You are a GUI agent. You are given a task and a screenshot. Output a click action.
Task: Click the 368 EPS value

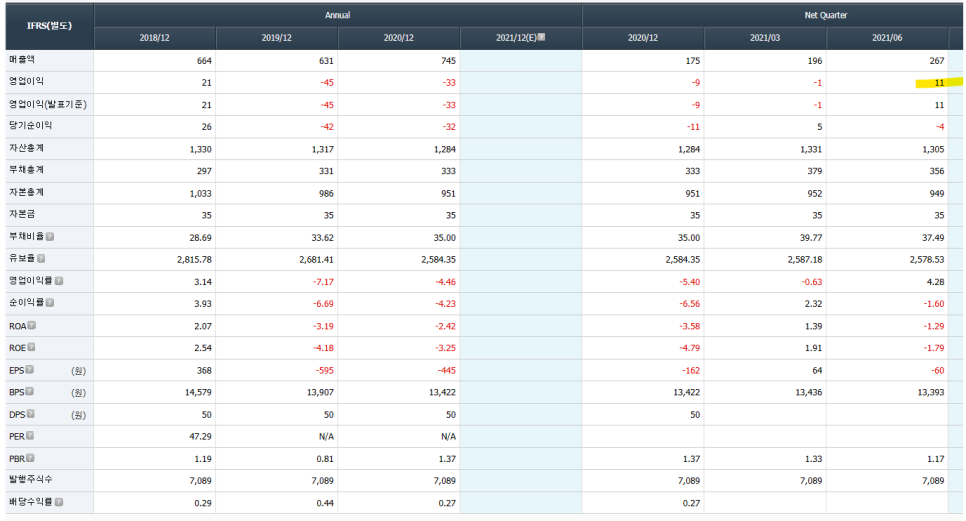coord(204,371)
